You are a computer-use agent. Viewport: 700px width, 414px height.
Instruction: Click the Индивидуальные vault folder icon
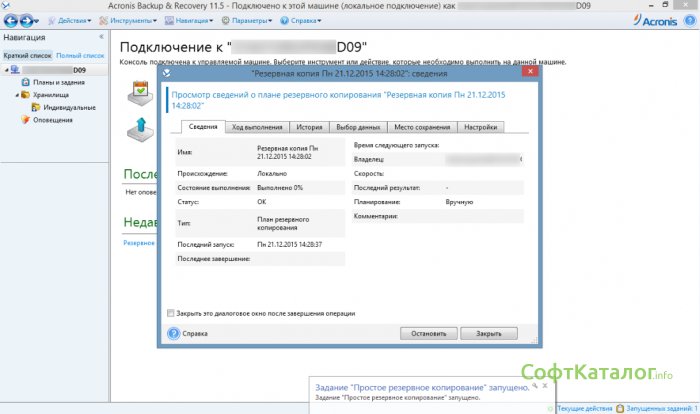point(35,107)
